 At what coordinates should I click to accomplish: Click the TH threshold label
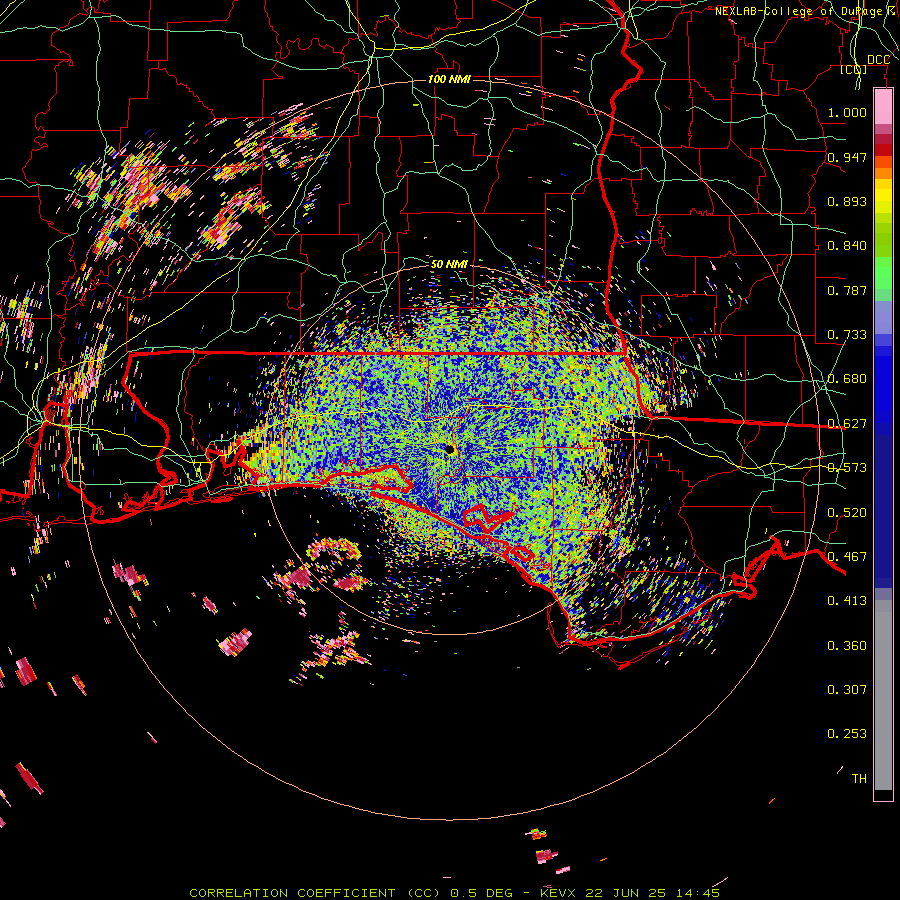[x=859, y=779]
